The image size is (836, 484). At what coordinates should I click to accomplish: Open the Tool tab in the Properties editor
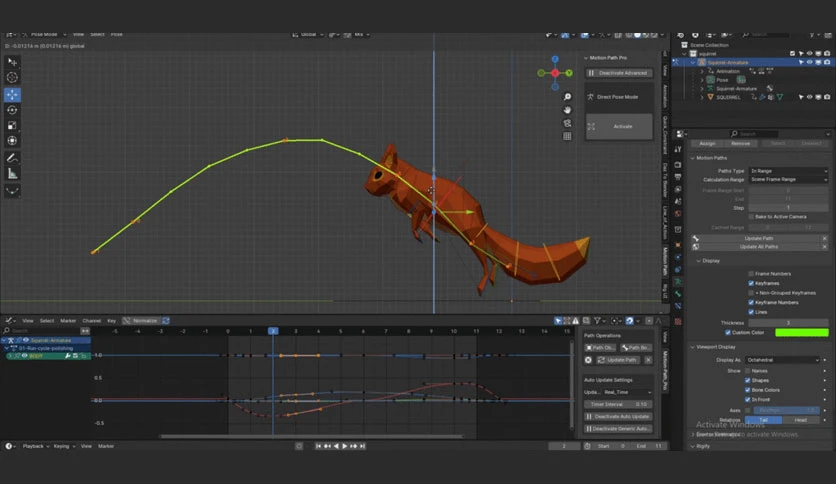(x=678, y=150)
